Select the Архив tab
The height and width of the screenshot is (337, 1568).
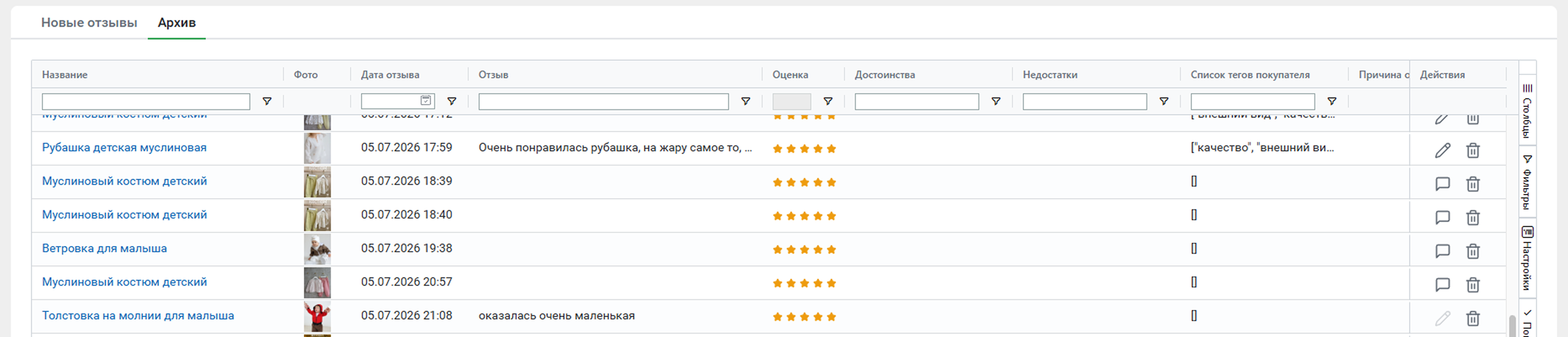point(176,23)
